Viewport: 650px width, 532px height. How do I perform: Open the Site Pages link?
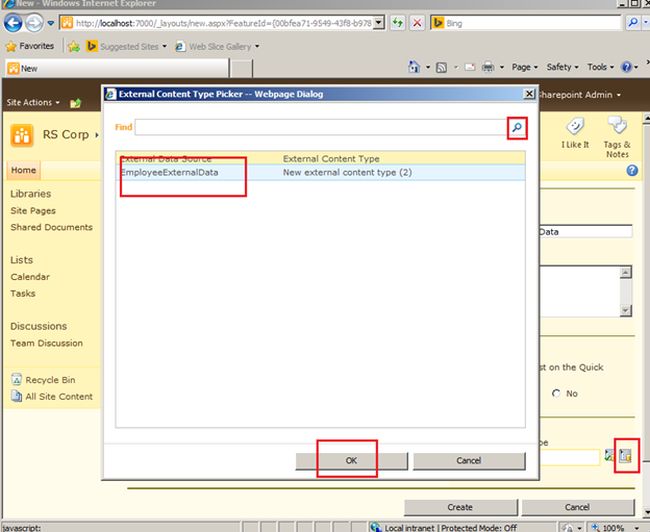[x=33, y=211]
